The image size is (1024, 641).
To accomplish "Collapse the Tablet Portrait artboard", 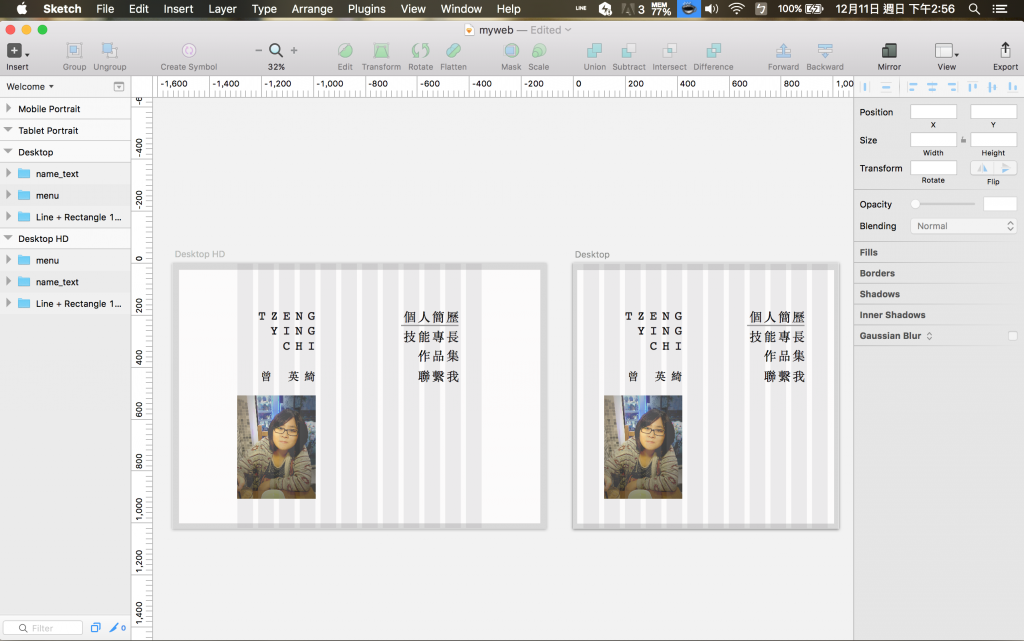I will coord(8,130).
